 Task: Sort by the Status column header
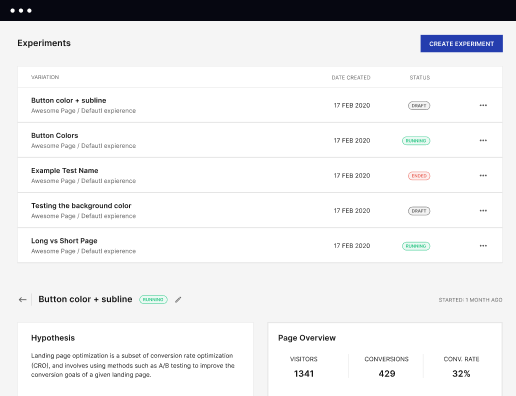420,78
